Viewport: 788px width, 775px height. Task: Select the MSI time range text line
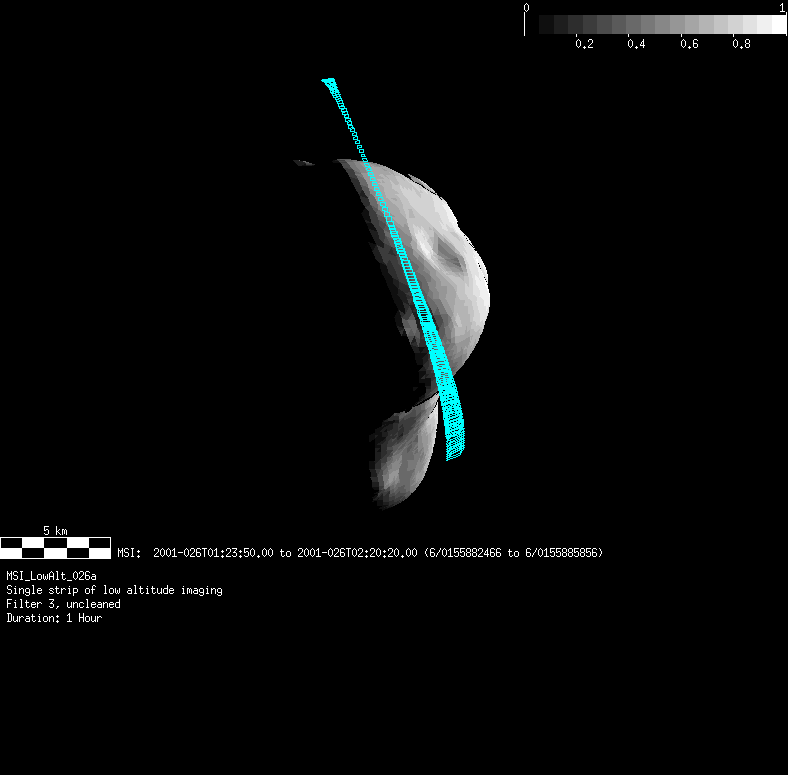click(360, 553)
